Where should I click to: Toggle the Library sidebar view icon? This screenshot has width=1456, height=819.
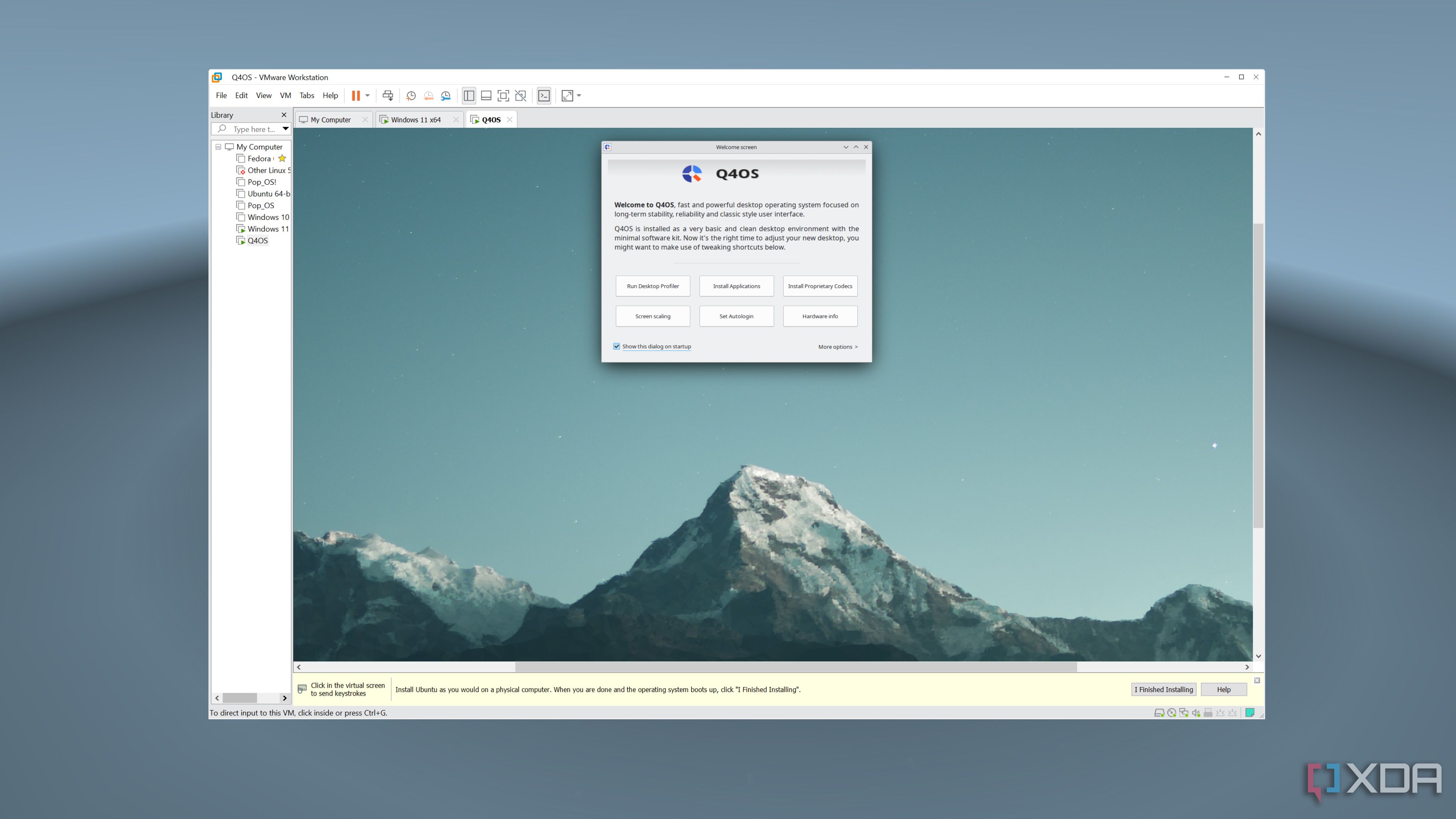click(x=469, y=96)
